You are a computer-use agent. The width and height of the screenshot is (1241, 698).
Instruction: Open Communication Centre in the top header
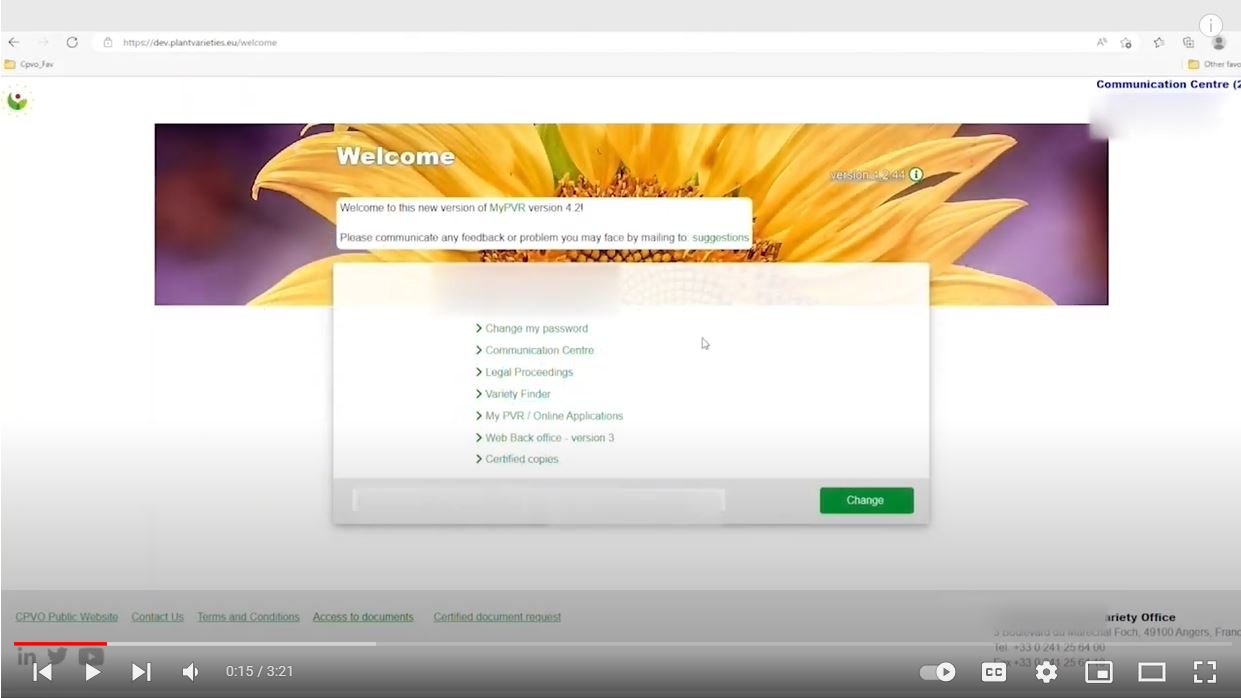1168,84
